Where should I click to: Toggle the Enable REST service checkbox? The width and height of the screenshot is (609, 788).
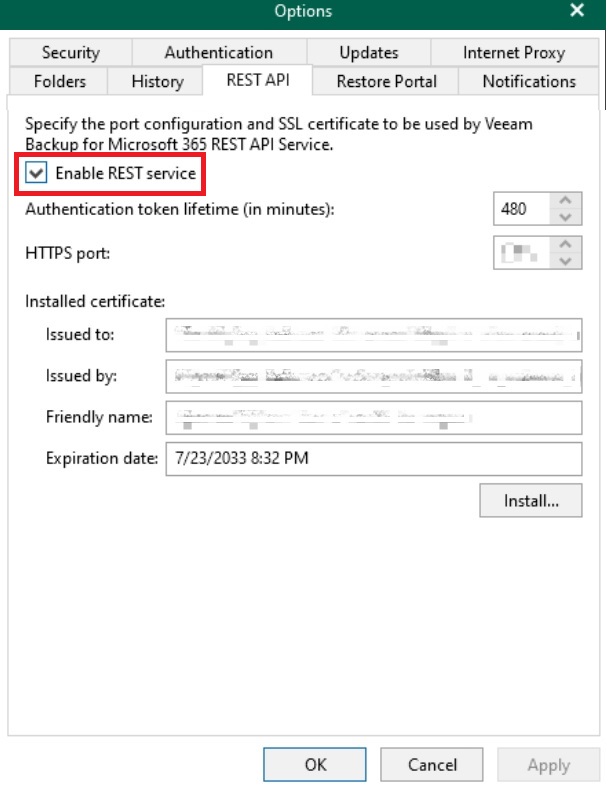pos(36,173)
